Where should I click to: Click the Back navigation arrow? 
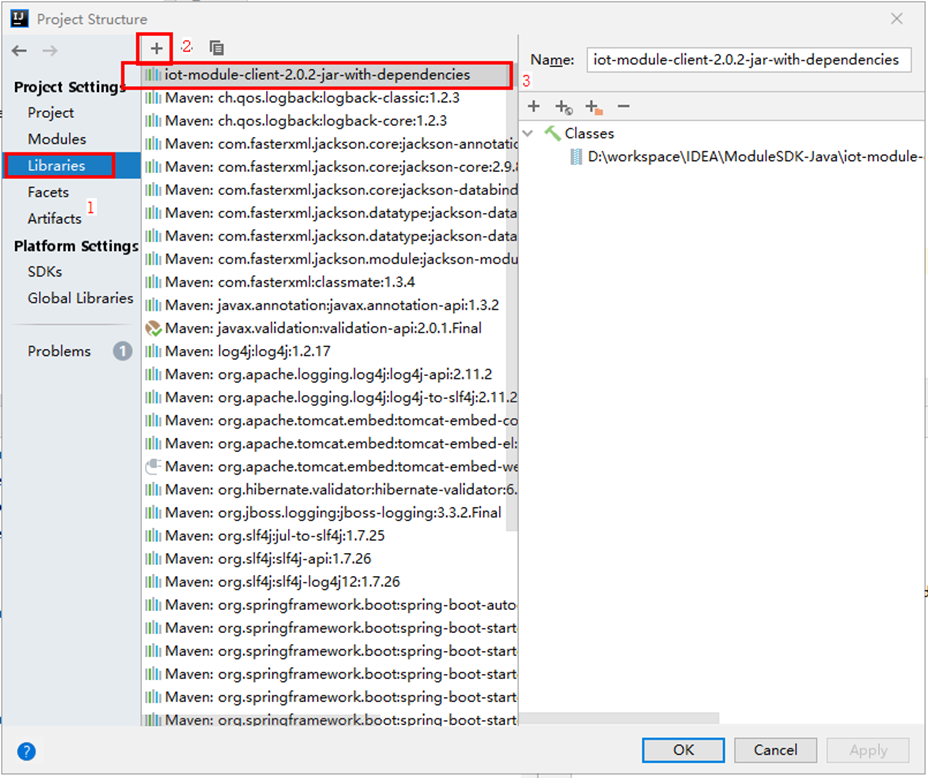click(x=19, y=51)
